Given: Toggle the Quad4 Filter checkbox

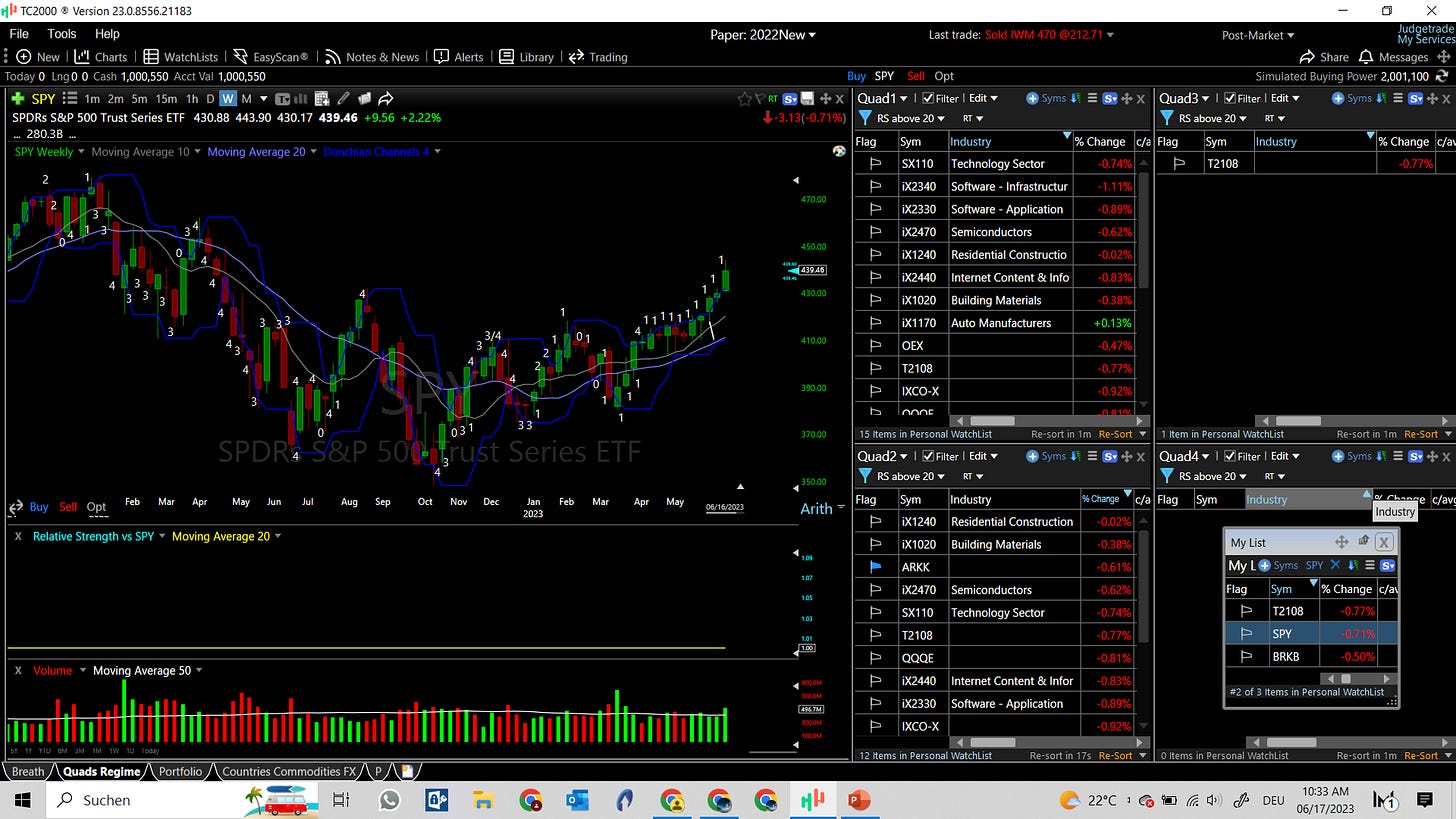Looking at the screenshot, I should [x=1230, y=456].
